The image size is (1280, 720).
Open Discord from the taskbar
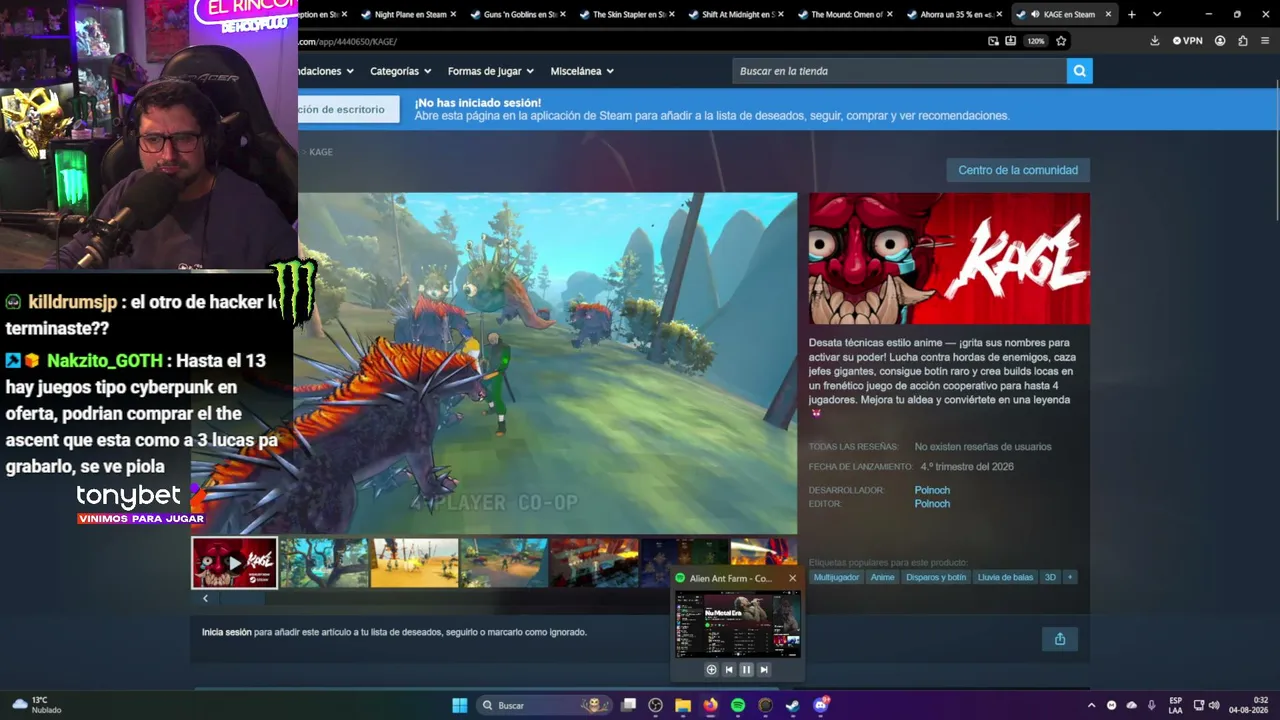(821, 705)
